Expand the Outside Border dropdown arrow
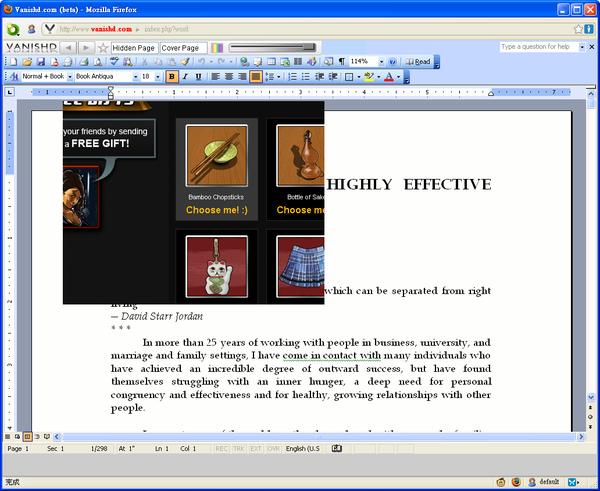 [359, 77]
